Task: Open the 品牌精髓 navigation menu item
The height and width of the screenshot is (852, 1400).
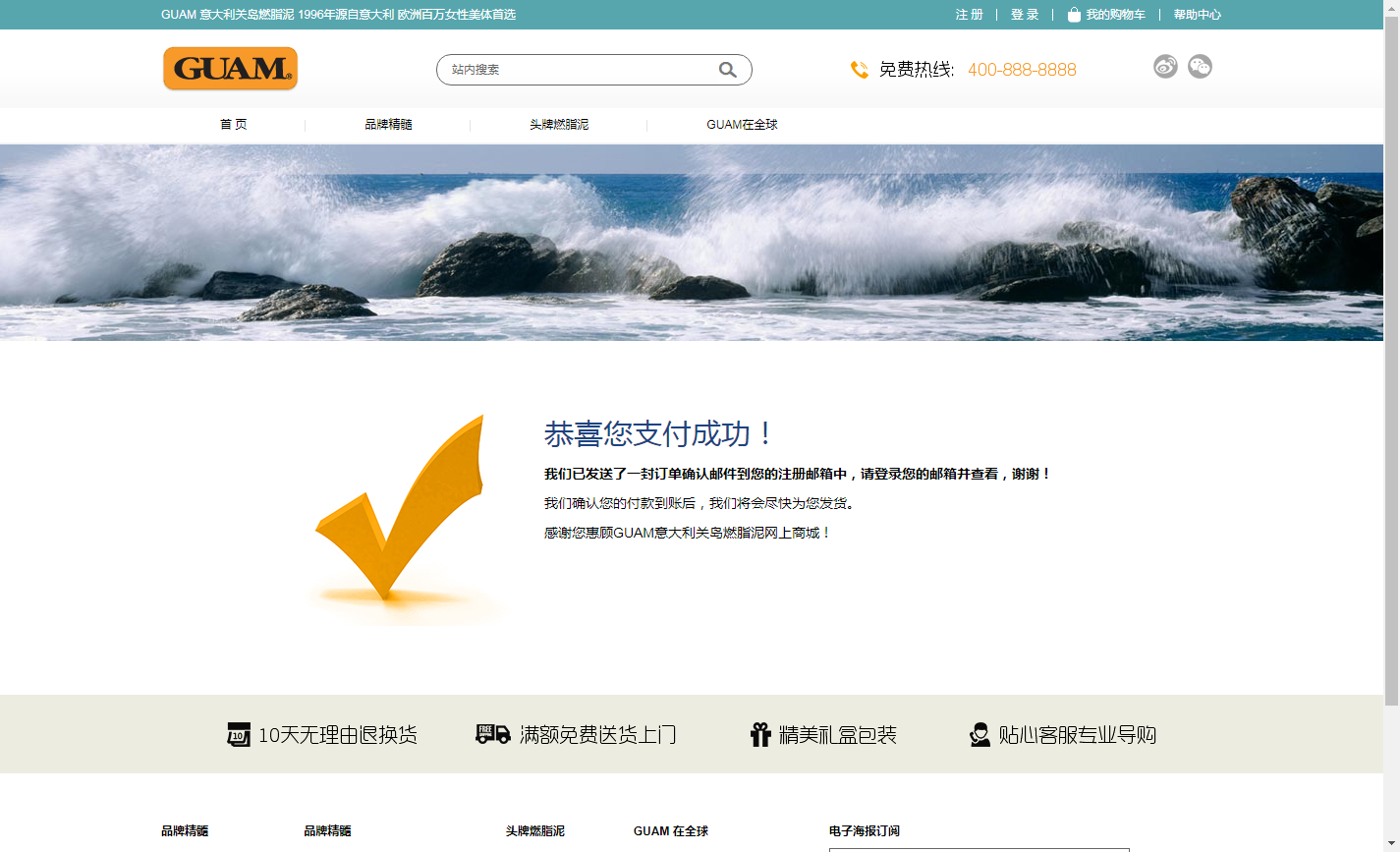Action: (388, 125)
